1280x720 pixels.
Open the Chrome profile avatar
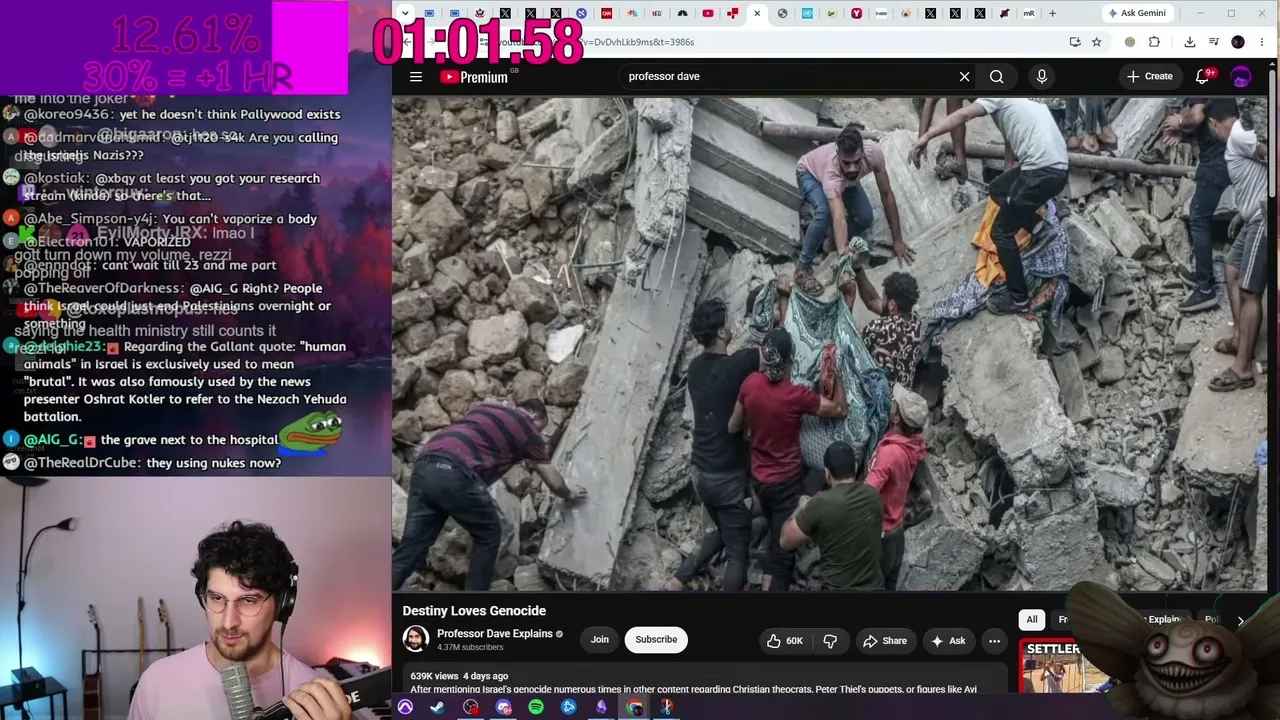point(1237,42)
